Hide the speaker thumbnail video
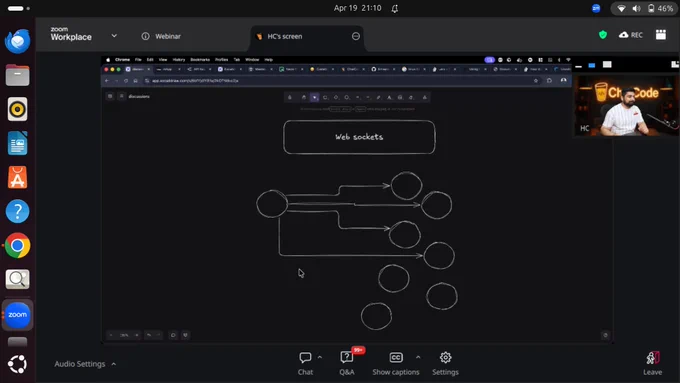680x383 pixels. click(579, 66)
